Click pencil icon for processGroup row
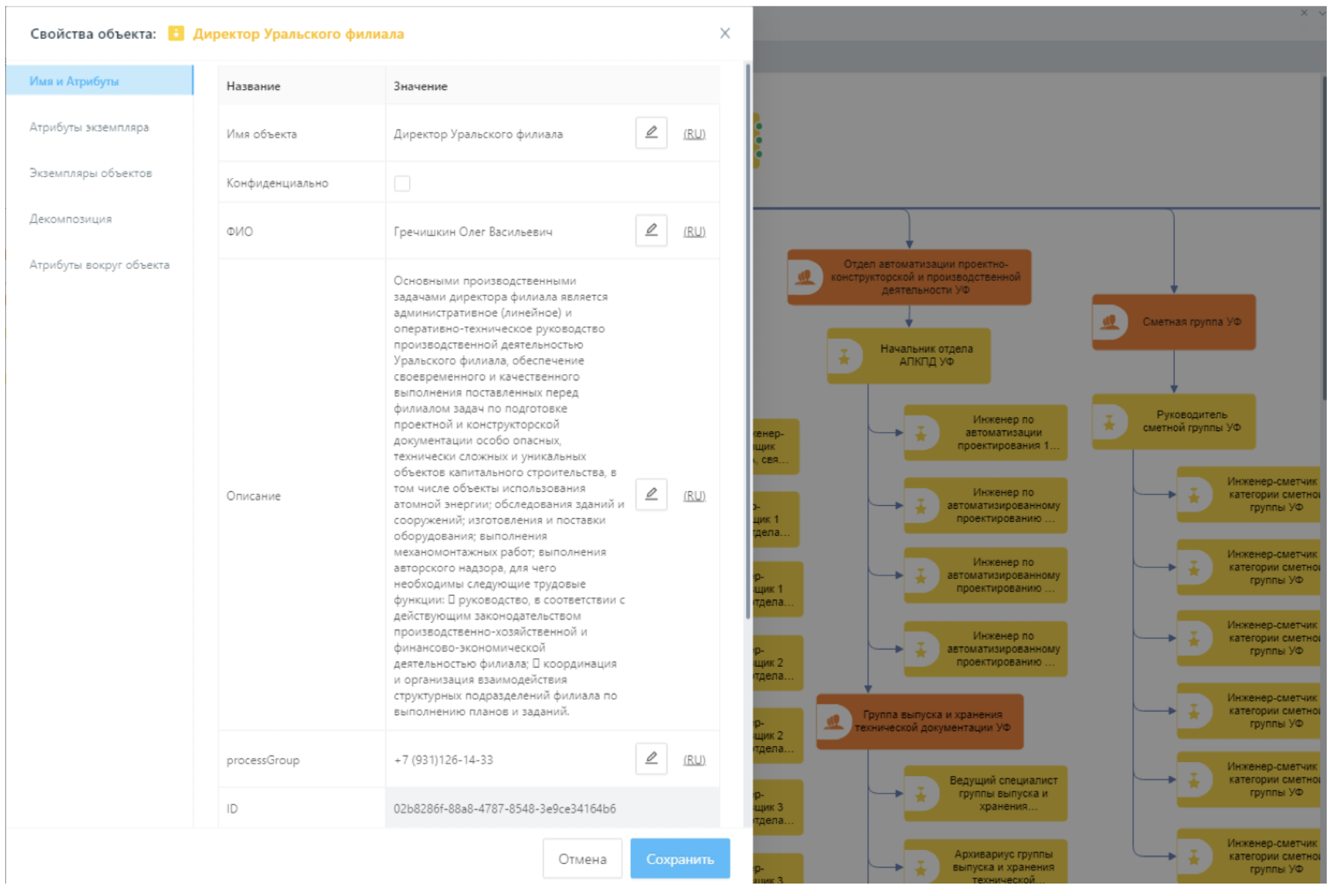 [x=650, y=759]
